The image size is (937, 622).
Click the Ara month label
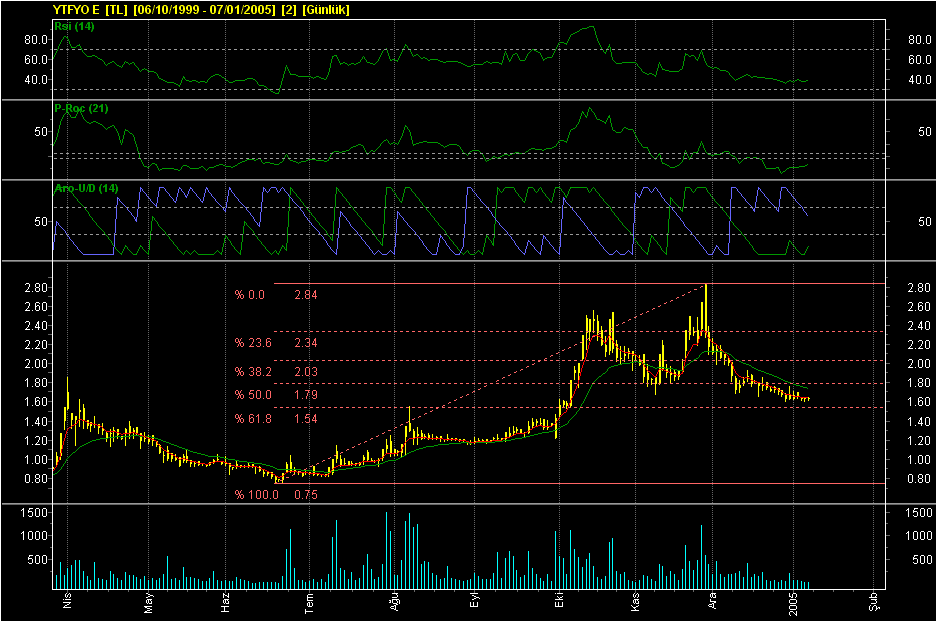712,601
